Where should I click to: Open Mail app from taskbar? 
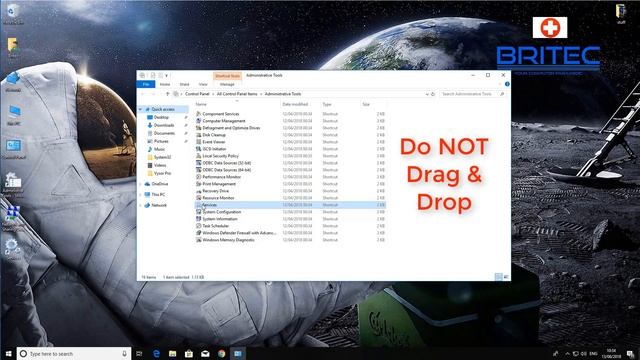(x=205, y=353)
